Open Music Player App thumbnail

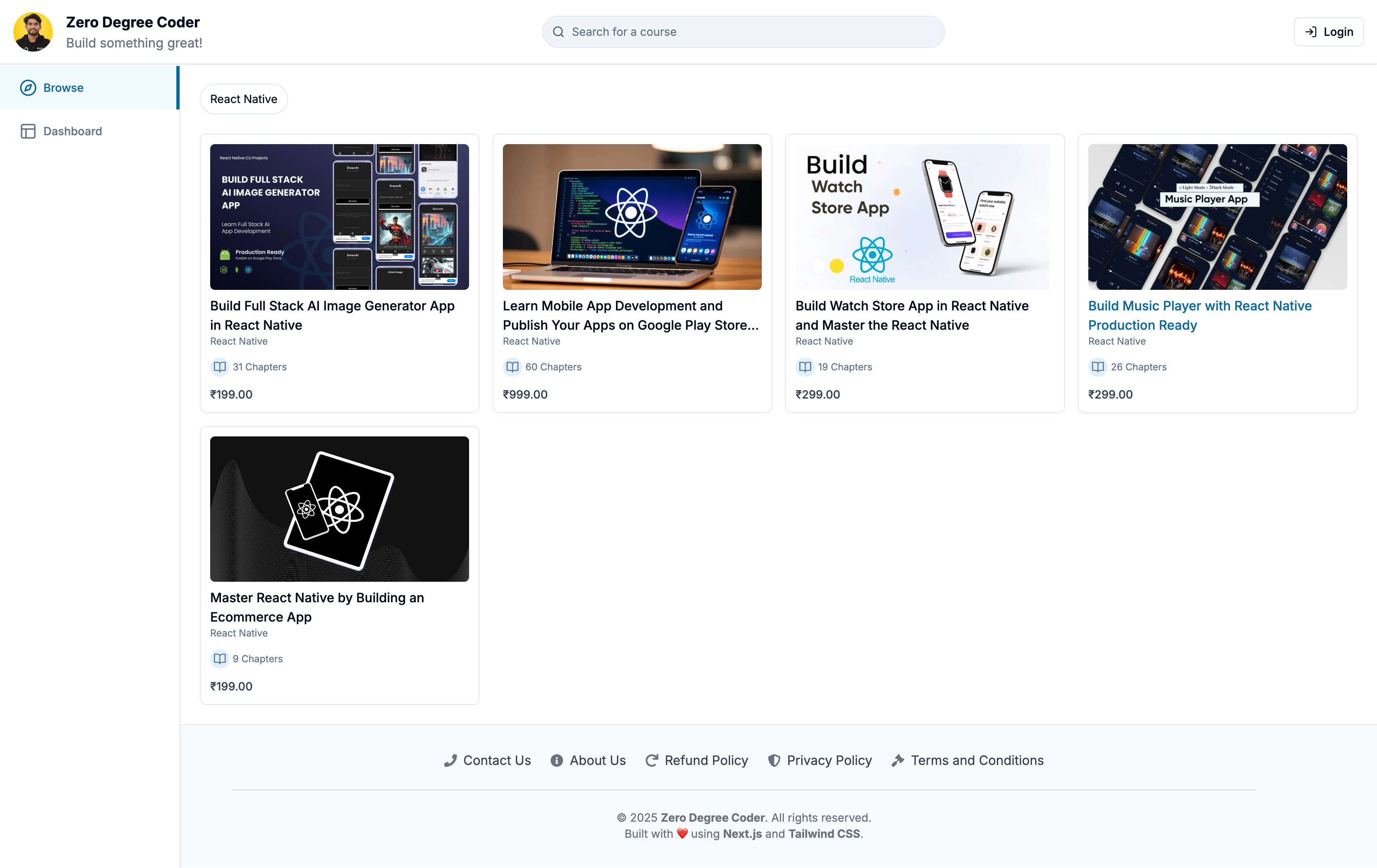coord(1218,217)
